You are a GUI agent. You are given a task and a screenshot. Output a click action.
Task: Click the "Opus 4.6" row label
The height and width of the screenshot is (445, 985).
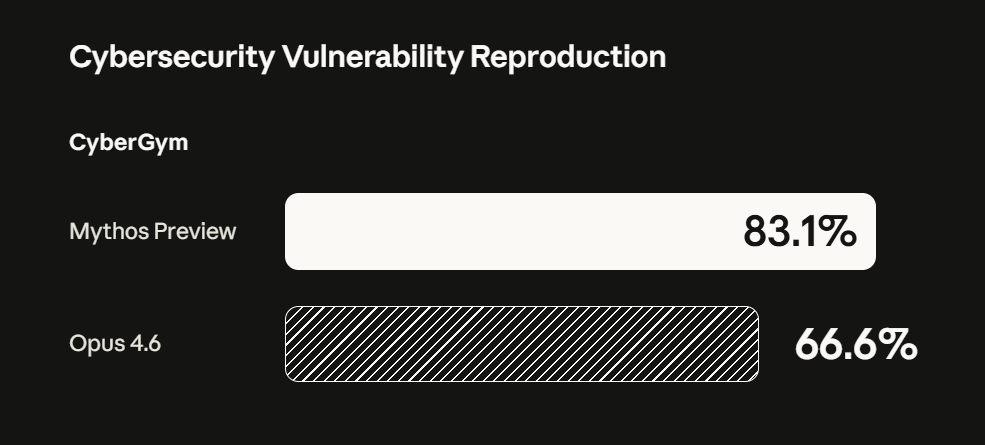tap(114, 344)
